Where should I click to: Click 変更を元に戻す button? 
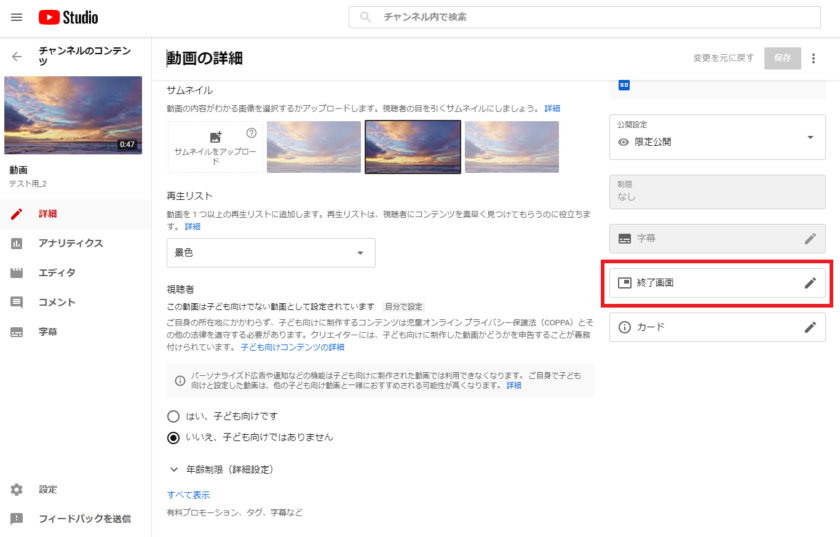point(723,58)
